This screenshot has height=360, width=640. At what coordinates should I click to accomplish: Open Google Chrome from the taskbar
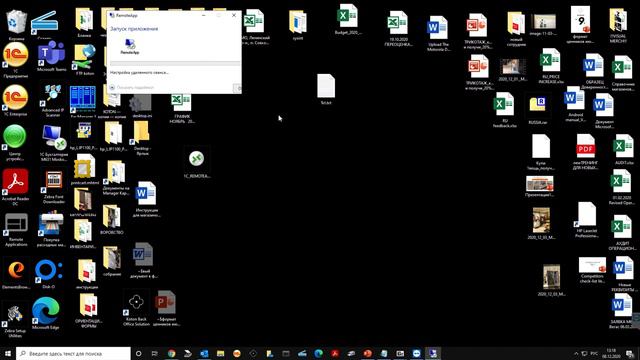pyautogui.click(x=171, y=353)
